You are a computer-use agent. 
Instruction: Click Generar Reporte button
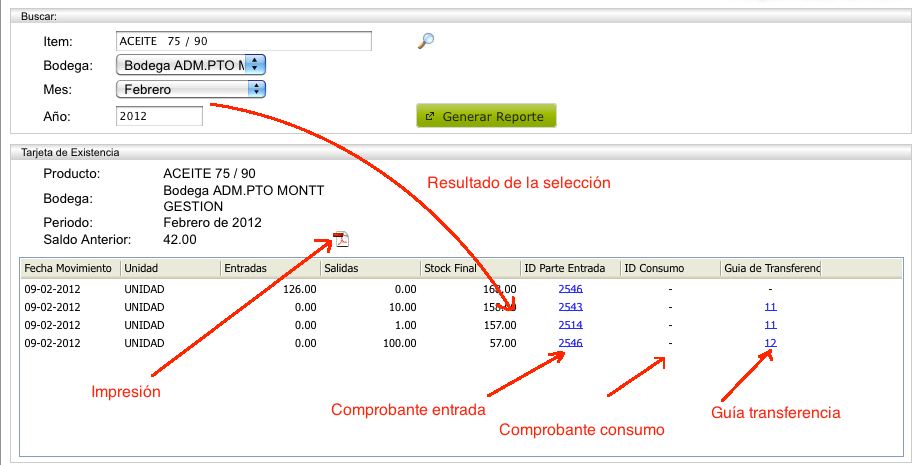(x=486, y=116)
